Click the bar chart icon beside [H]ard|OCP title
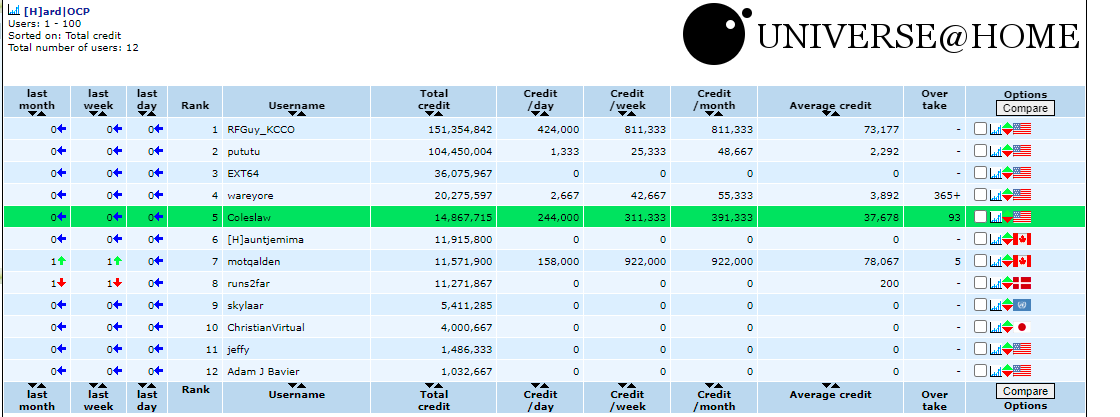The height and width of the screenshot is (417, 1120). pos(13,10)
